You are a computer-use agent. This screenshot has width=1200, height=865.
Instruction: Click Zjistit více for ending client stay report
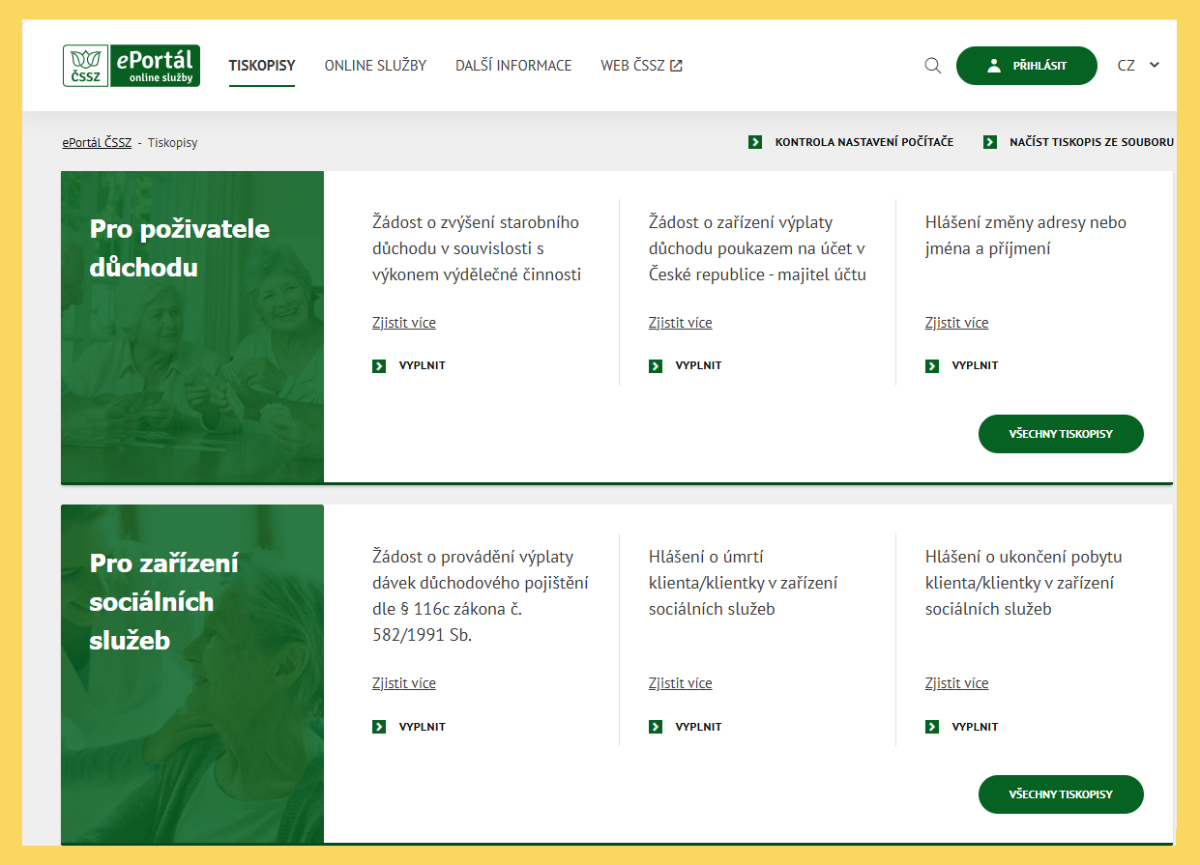pos(956,684)
